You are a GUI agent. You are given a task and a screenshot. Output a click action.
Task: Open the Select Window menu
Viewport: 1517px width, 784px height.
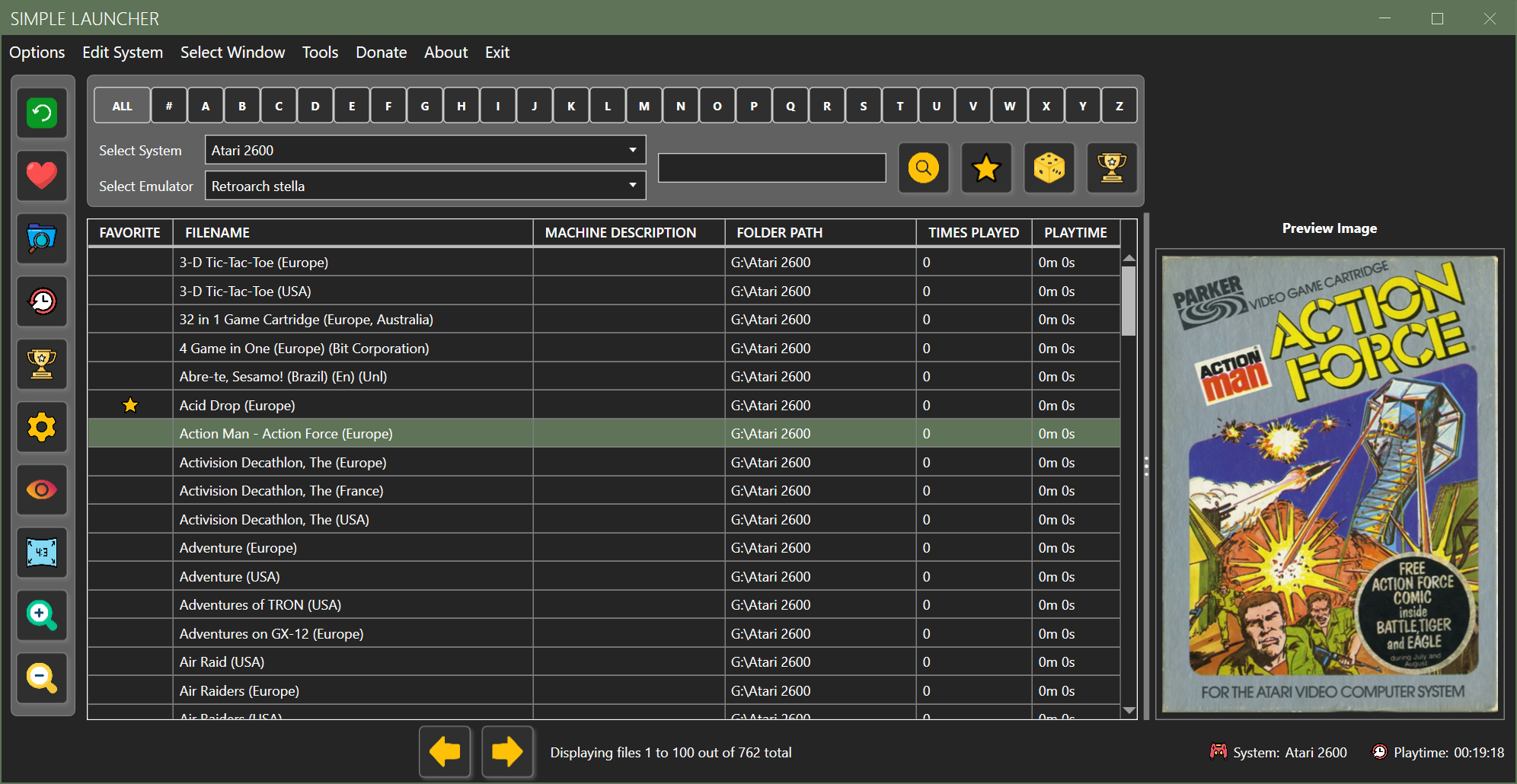(233, 53)
